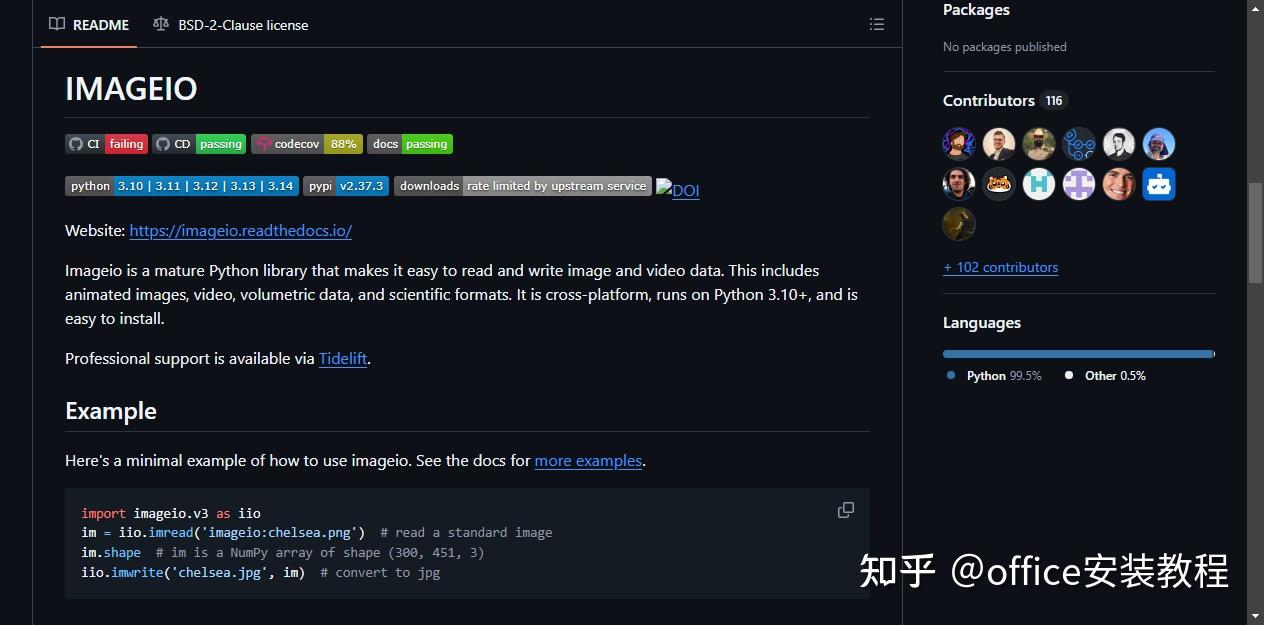Click the im.shape code line
This screenshot has width=1264, height=625.
pyautogui.click(x=283, y=552)
